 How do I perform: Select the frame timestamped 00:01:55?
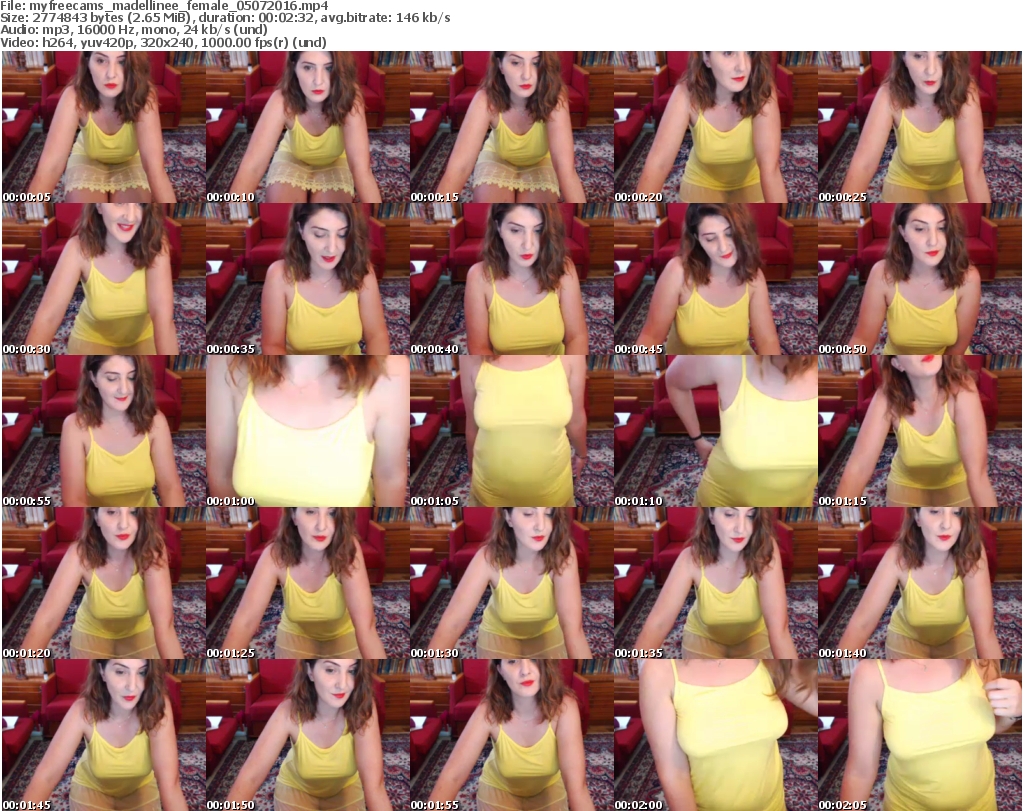click(512, 735)
